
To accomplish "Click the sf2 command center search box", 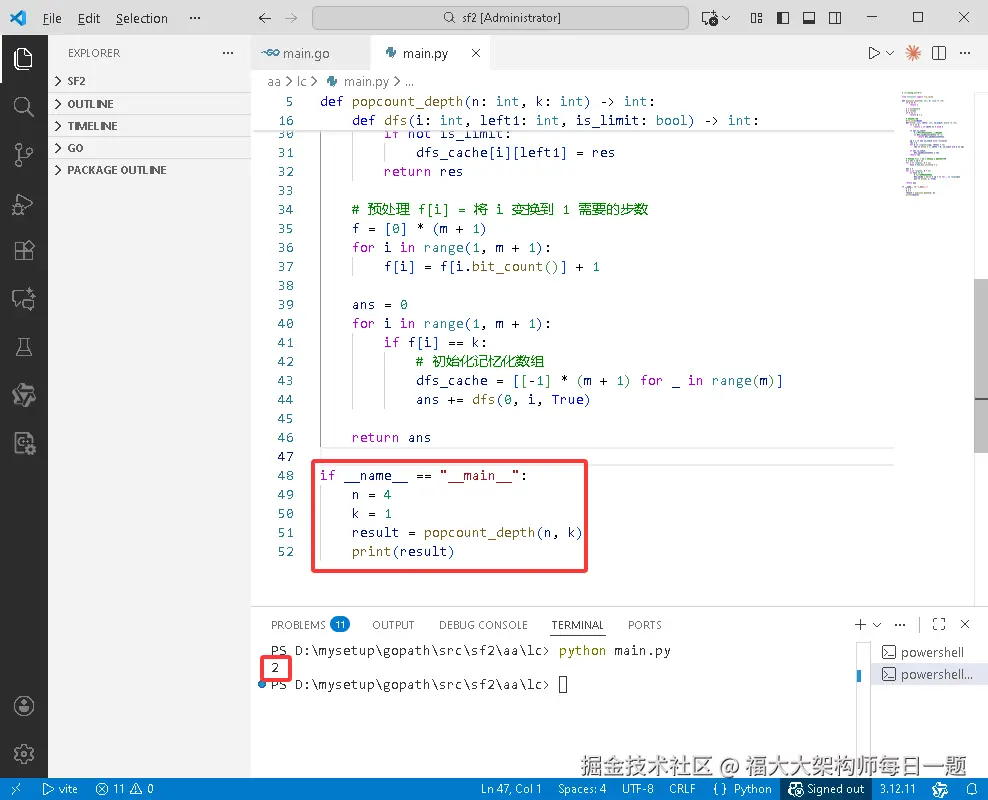I will click(x=500, y=18).
